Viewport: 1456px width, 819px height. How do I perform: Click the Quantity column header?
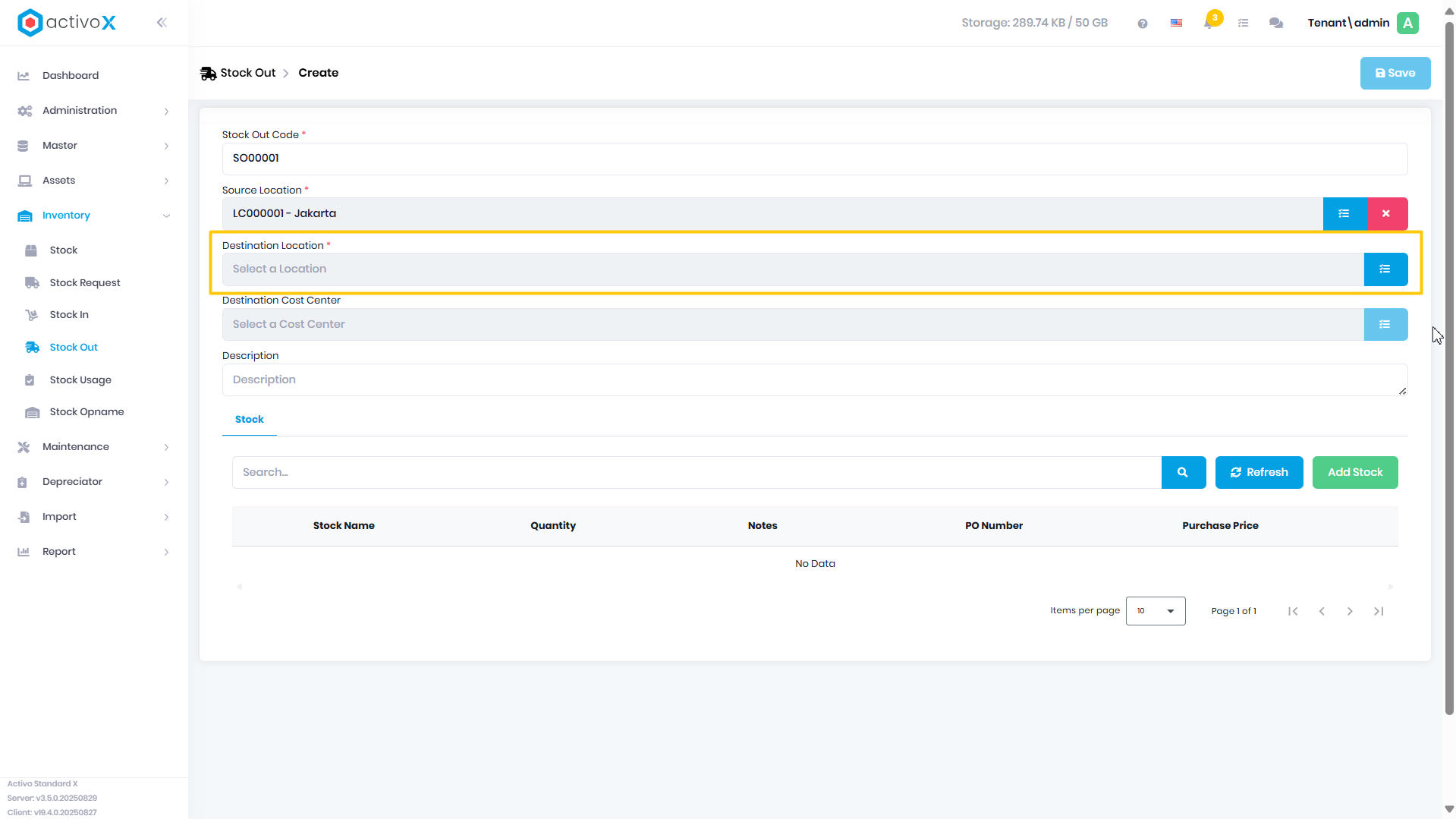[x=553, y=526]
